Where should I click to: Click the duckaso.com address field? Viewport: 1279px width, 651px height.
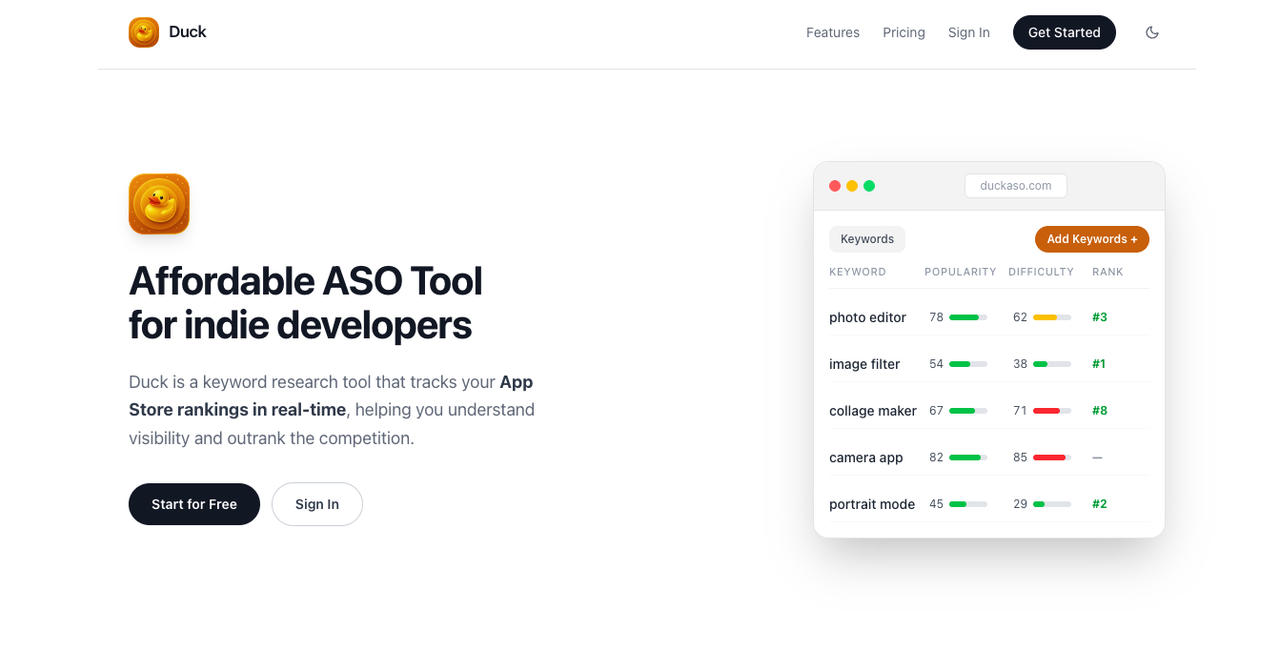pos(1016,186)
